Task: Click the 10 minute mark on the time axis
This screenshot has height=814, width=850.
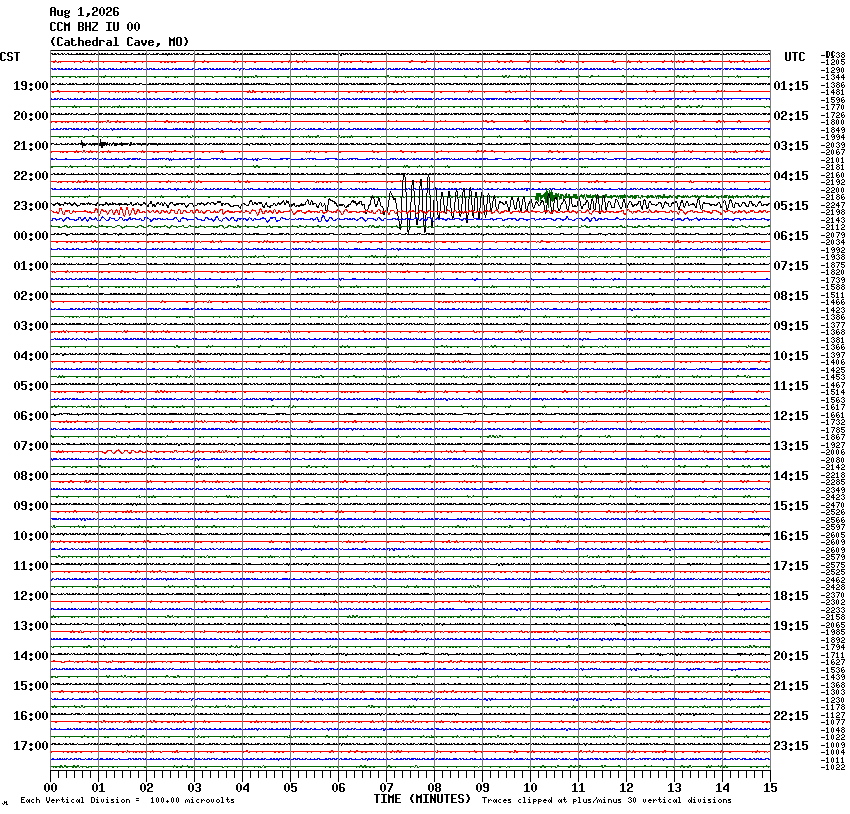Action: [530, 788]
